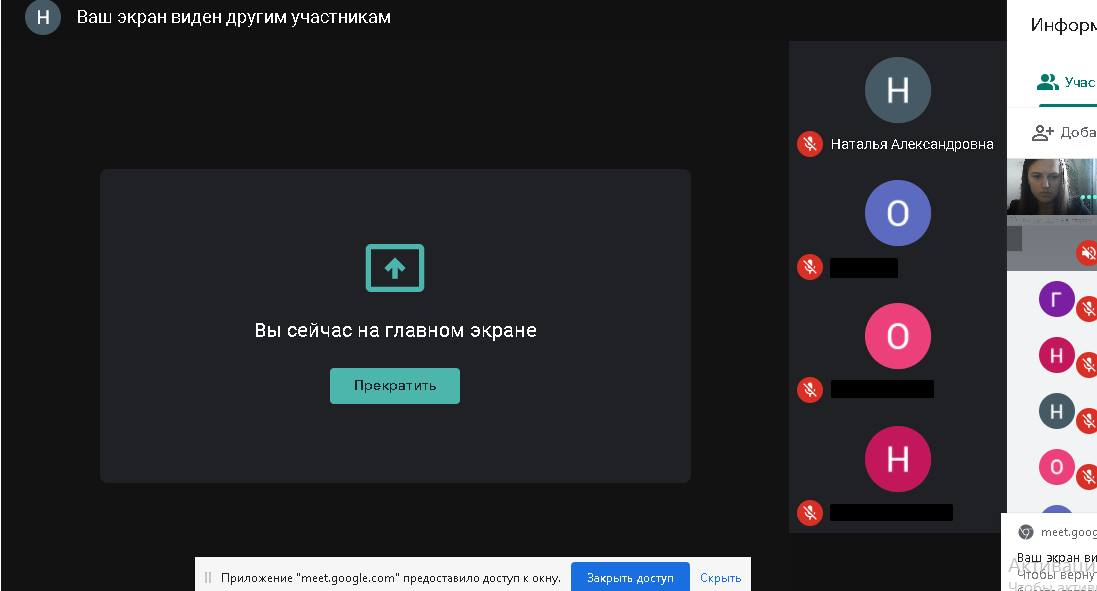Click the drag handle on sharing notification bar
Viewport: 1097px width, 591px height.
pos(208,577)
